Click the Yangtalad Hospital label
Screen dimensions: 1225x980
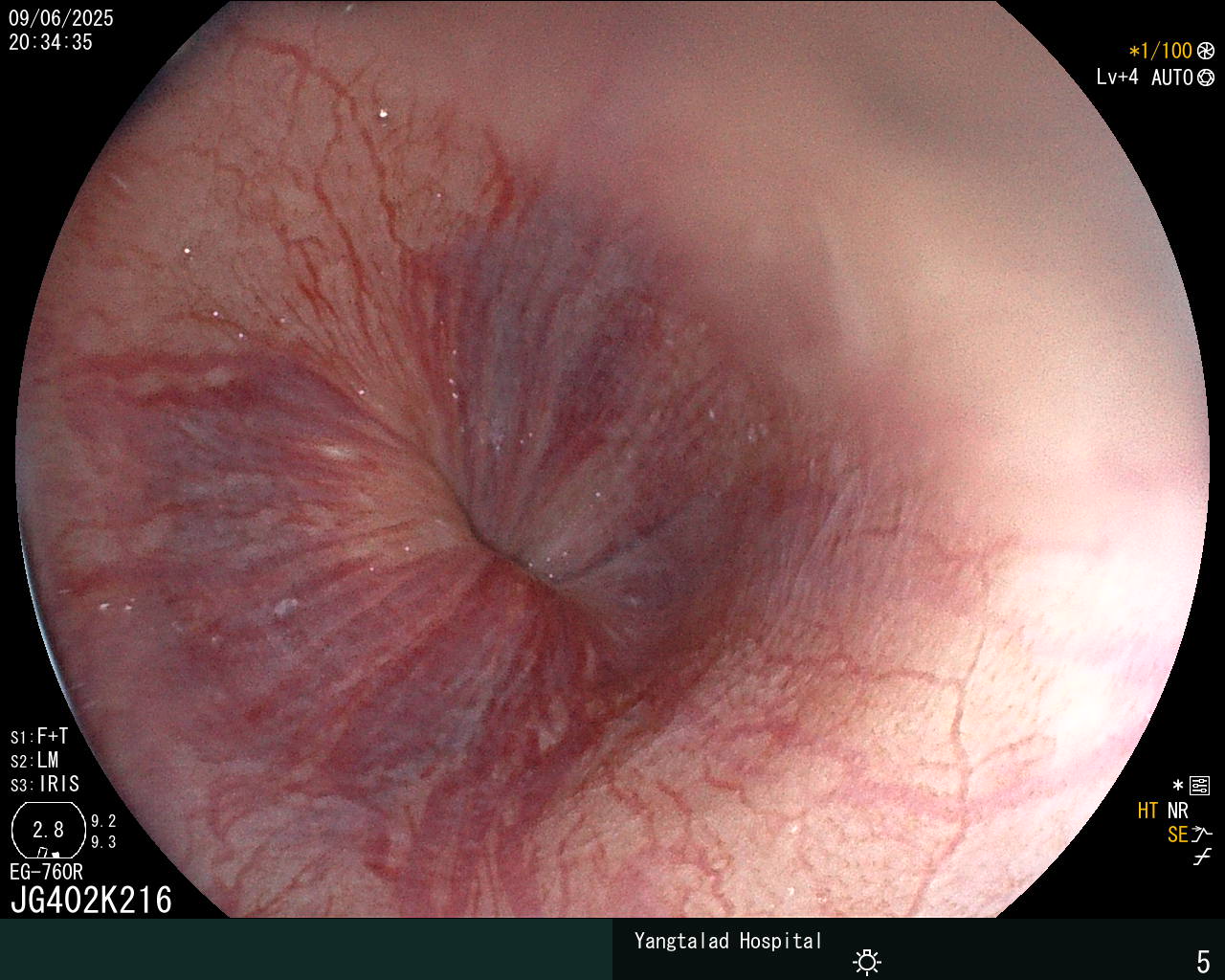click(x=728, y=941)
